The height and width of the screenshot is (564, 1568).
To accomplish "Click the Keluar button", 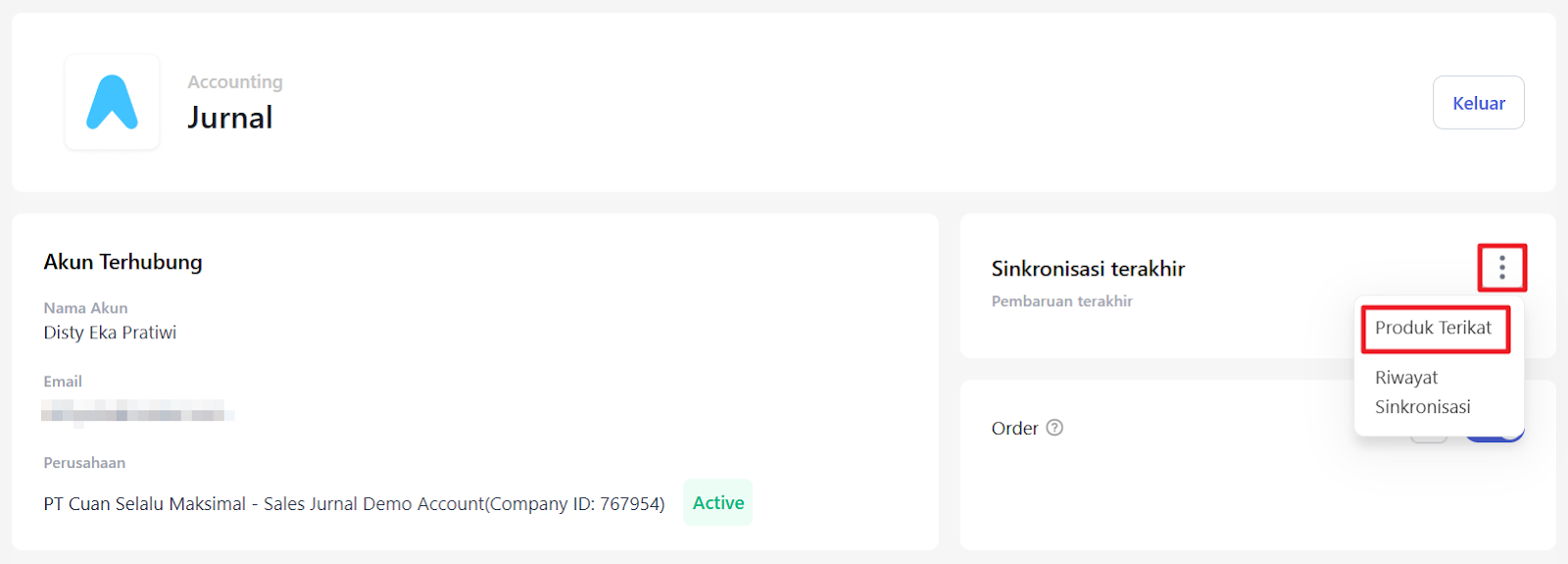I will [1478, 103].
